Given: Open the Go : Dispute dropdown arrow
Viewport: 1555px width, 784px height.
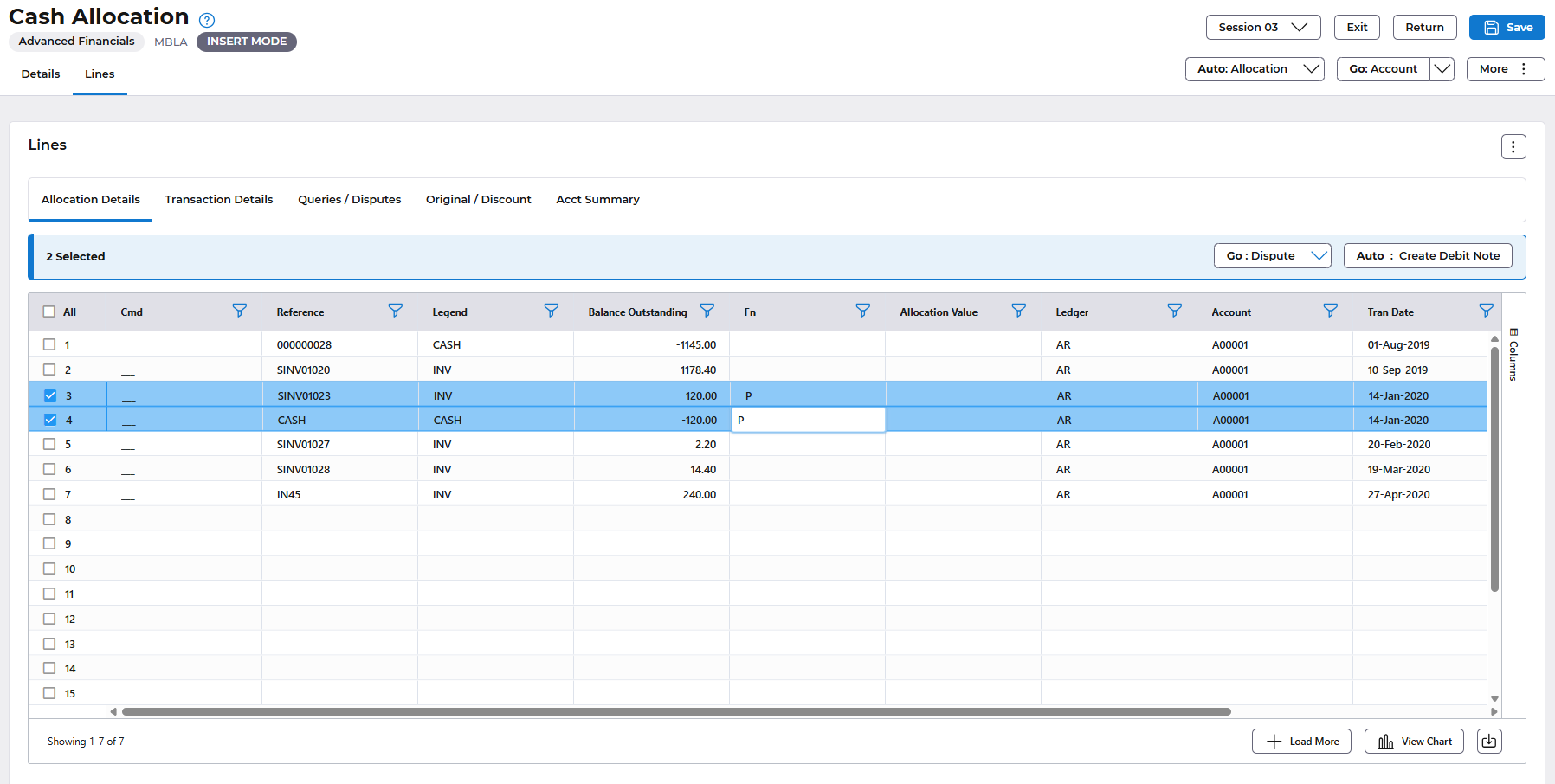Looking at the screenshot, I should point(1319,256).
